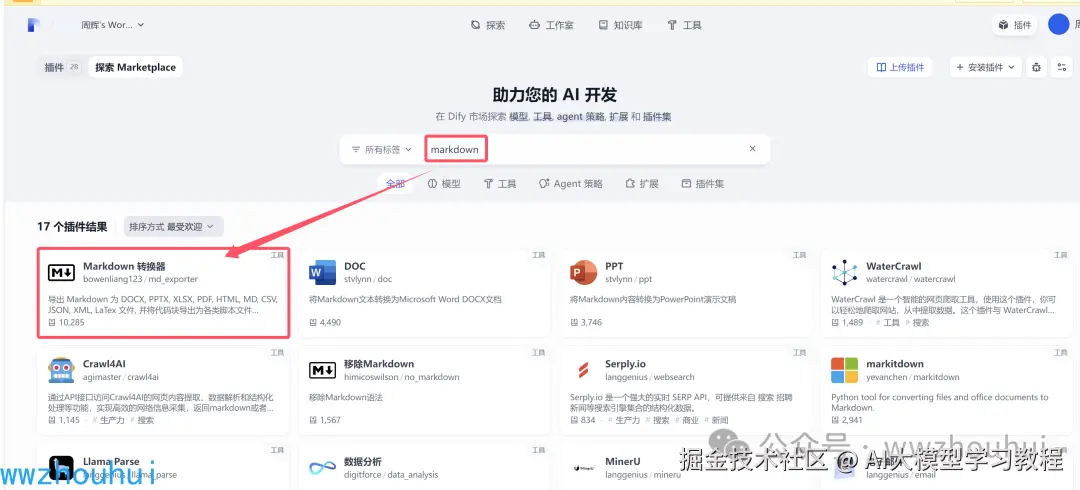Click the 商业 tag on Serply.io card
The image size is (1080, 490).
pos(686,420)
